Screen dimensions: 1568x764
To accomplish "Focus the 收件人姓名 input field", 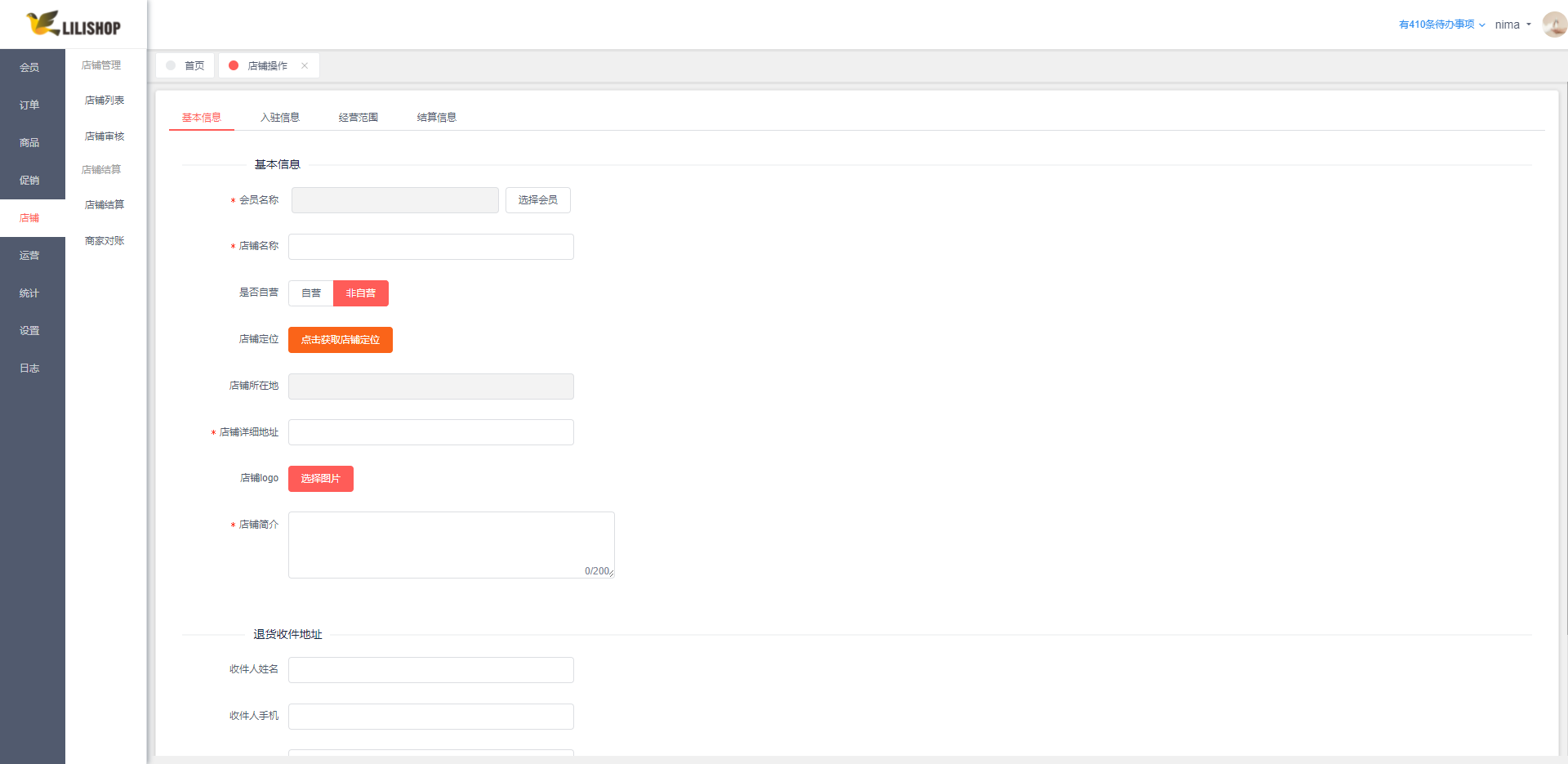I will click(431, 670).
